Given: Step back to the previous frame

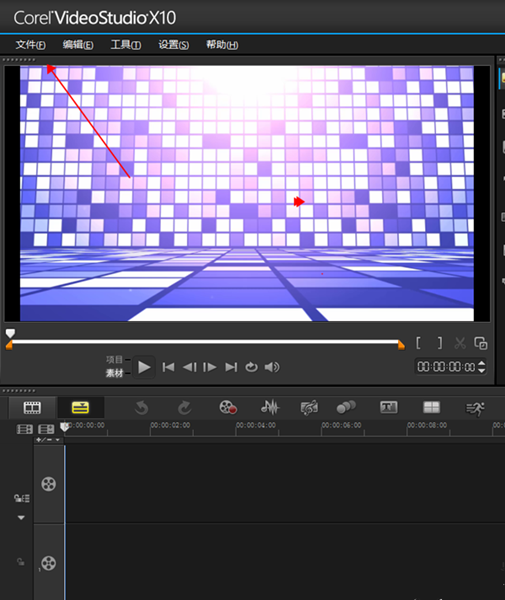Looking at the screenshot, I should [x=189, y=367].
